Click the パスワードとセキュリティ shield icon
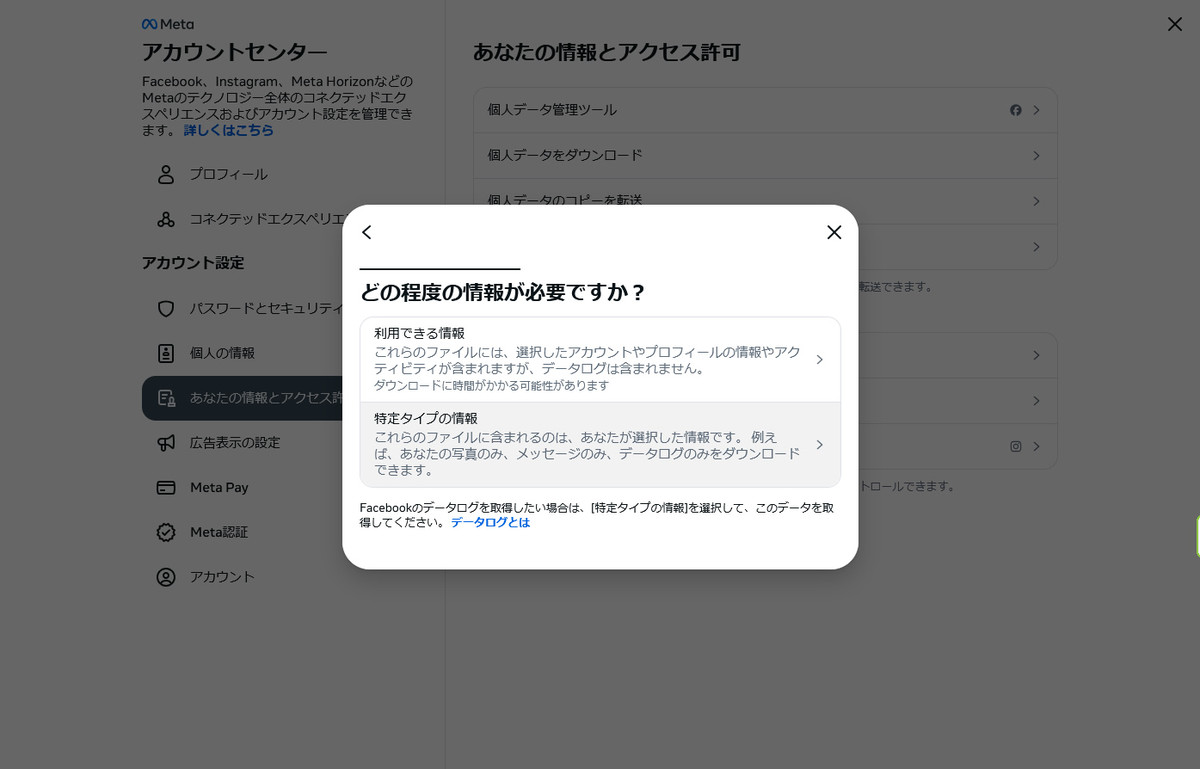1200x769 pixels. click(166, 309)
